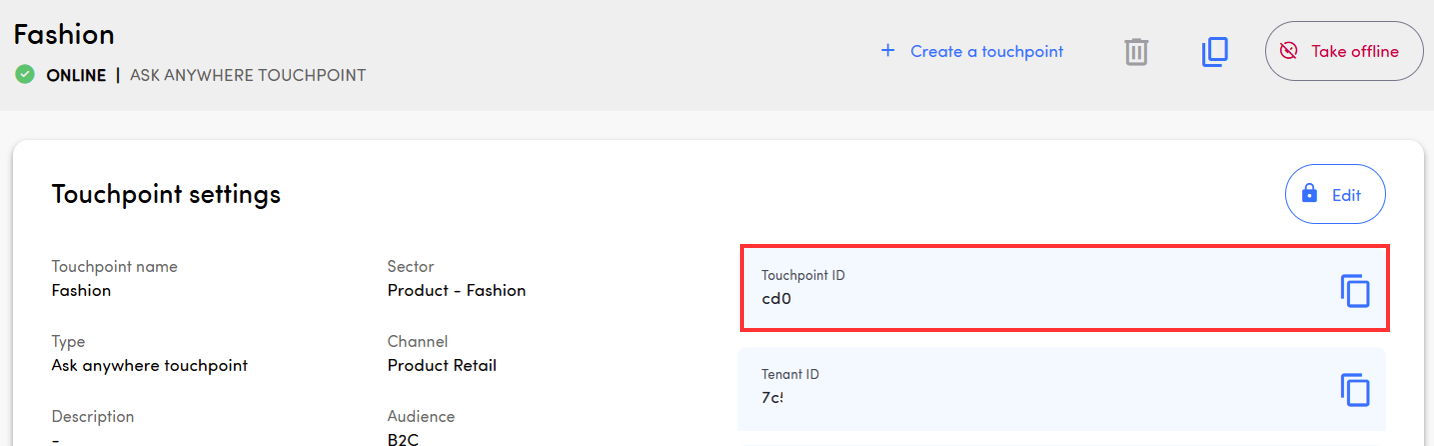Screen dimensions: 1434x446
Task: Copy the Touchpoint ID with copy icon
Action: pos(1355,291)
